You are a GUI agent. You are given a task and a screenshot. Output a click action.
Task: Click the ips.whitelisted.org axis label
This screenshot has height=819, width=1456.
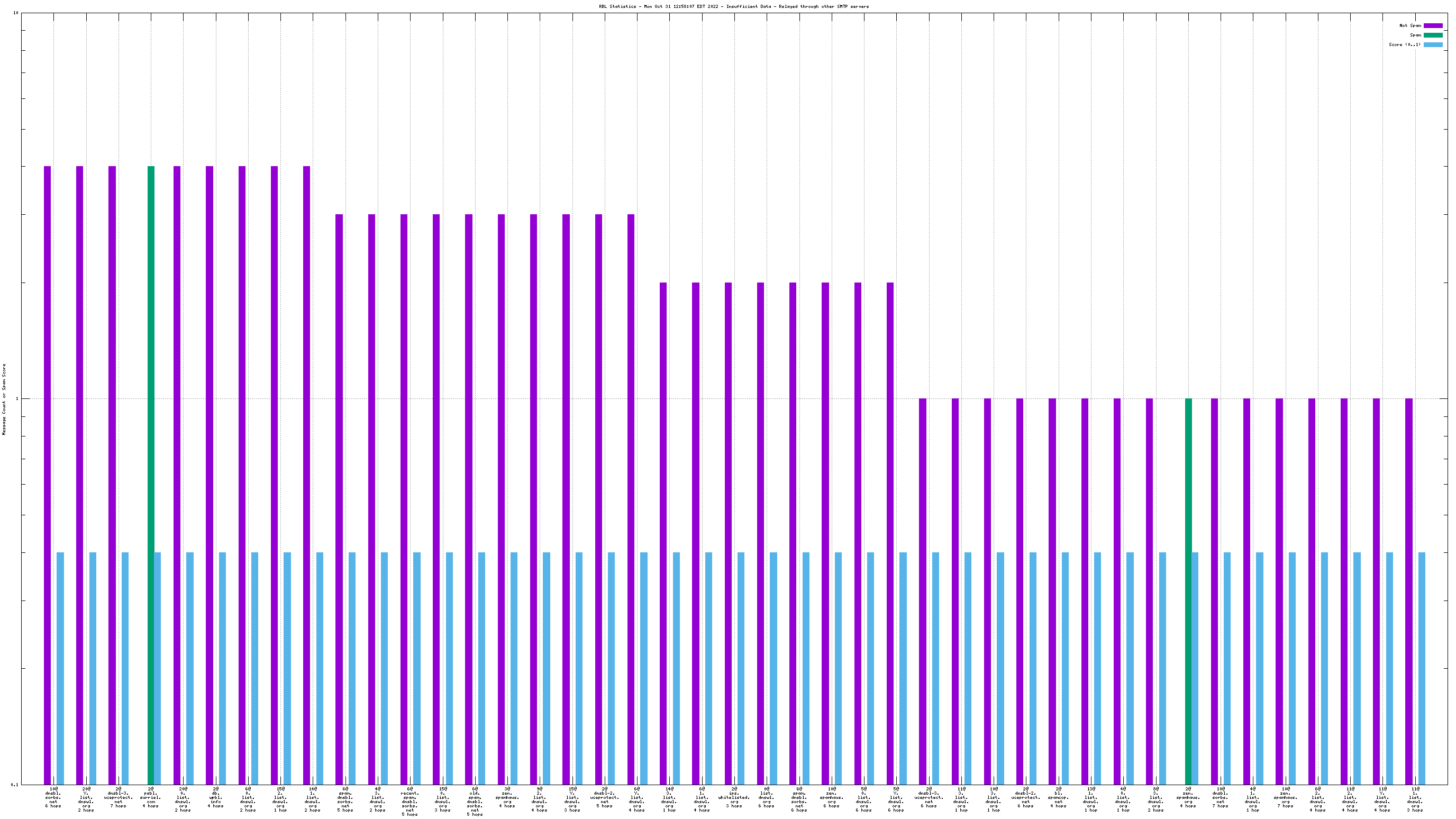[x=734, y=797]
